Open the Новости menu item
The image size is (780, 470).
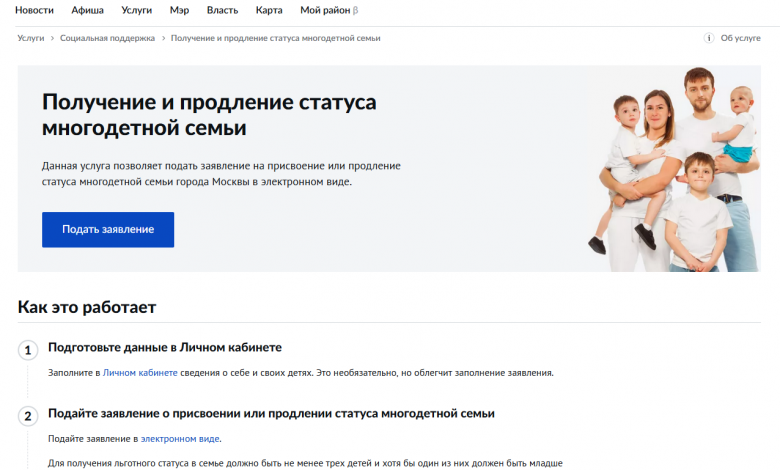pyautogui.click(x=34, y=10)
